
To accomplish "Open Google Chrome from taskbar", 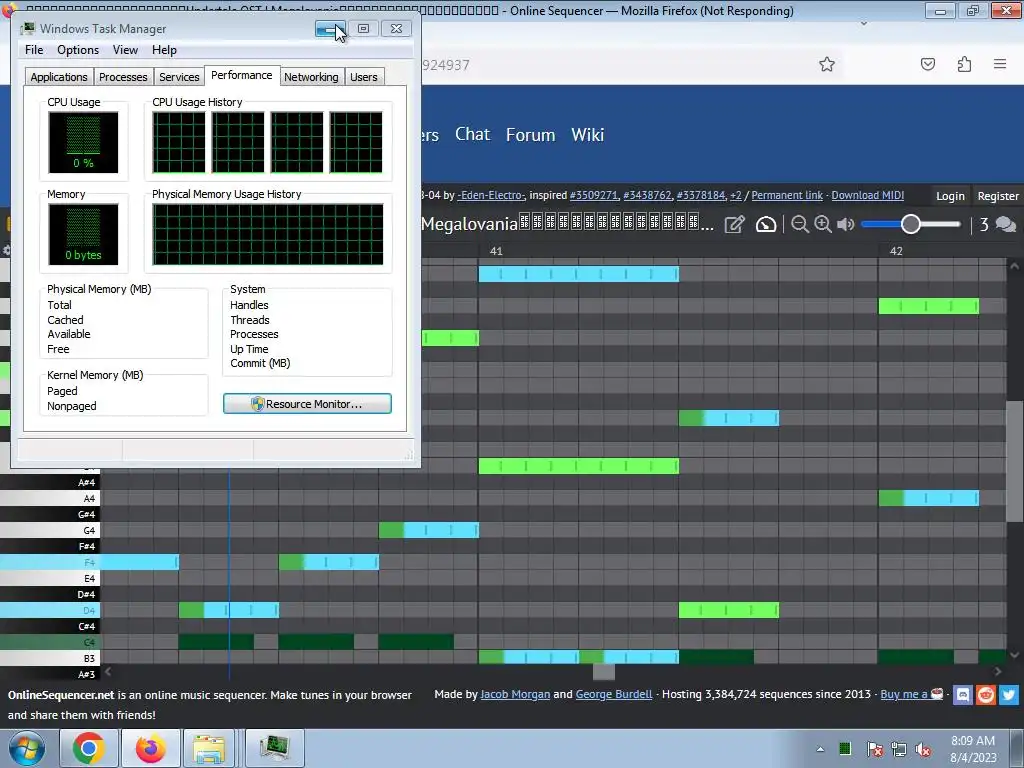I will 88,748.
